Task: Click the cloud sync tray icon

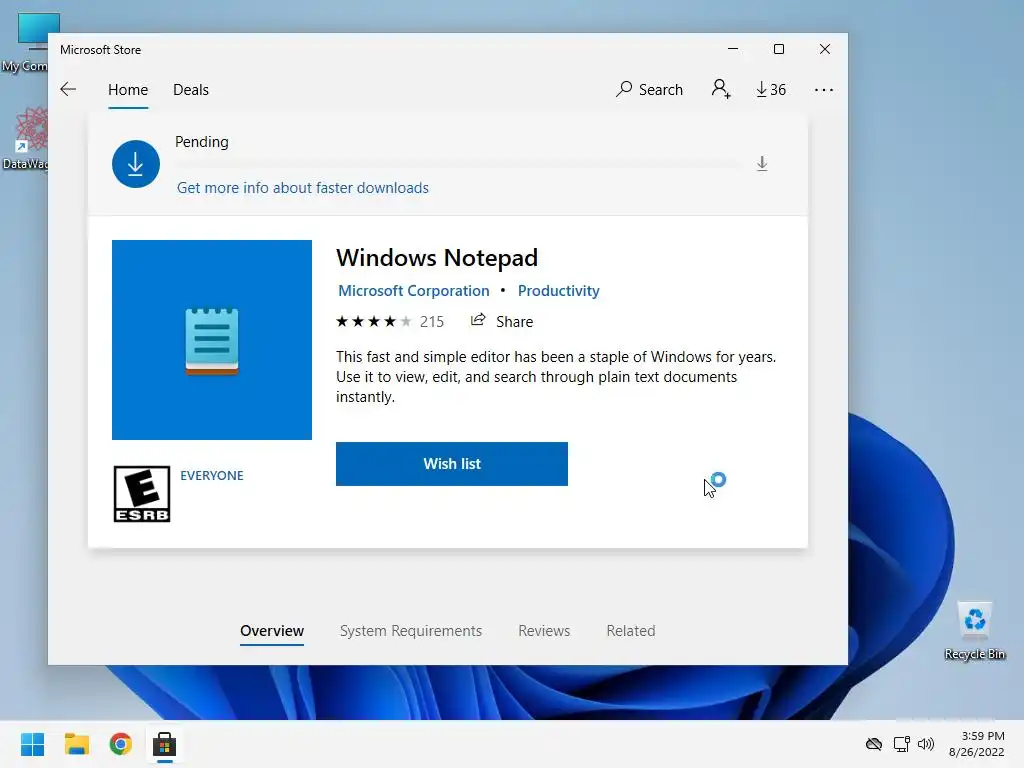Action: [874, 744]
